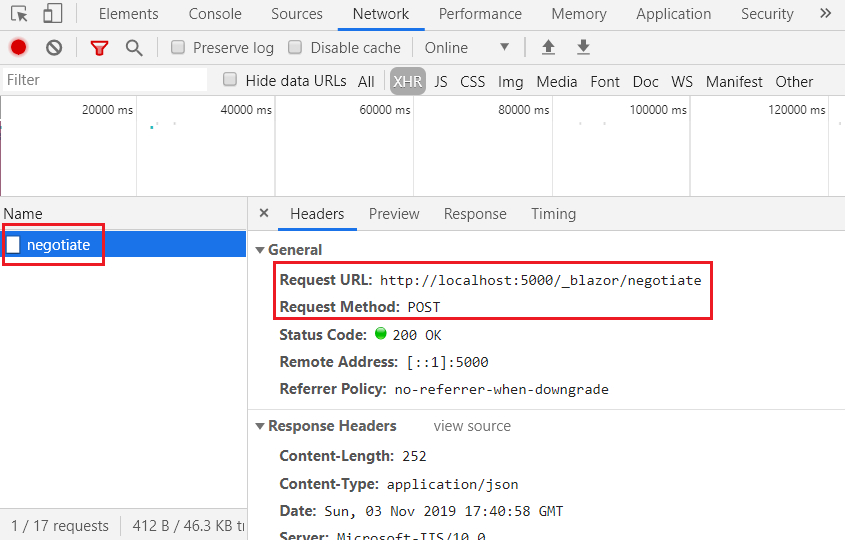Stop recording network log

pyautogui.click(x=18, y=47)
